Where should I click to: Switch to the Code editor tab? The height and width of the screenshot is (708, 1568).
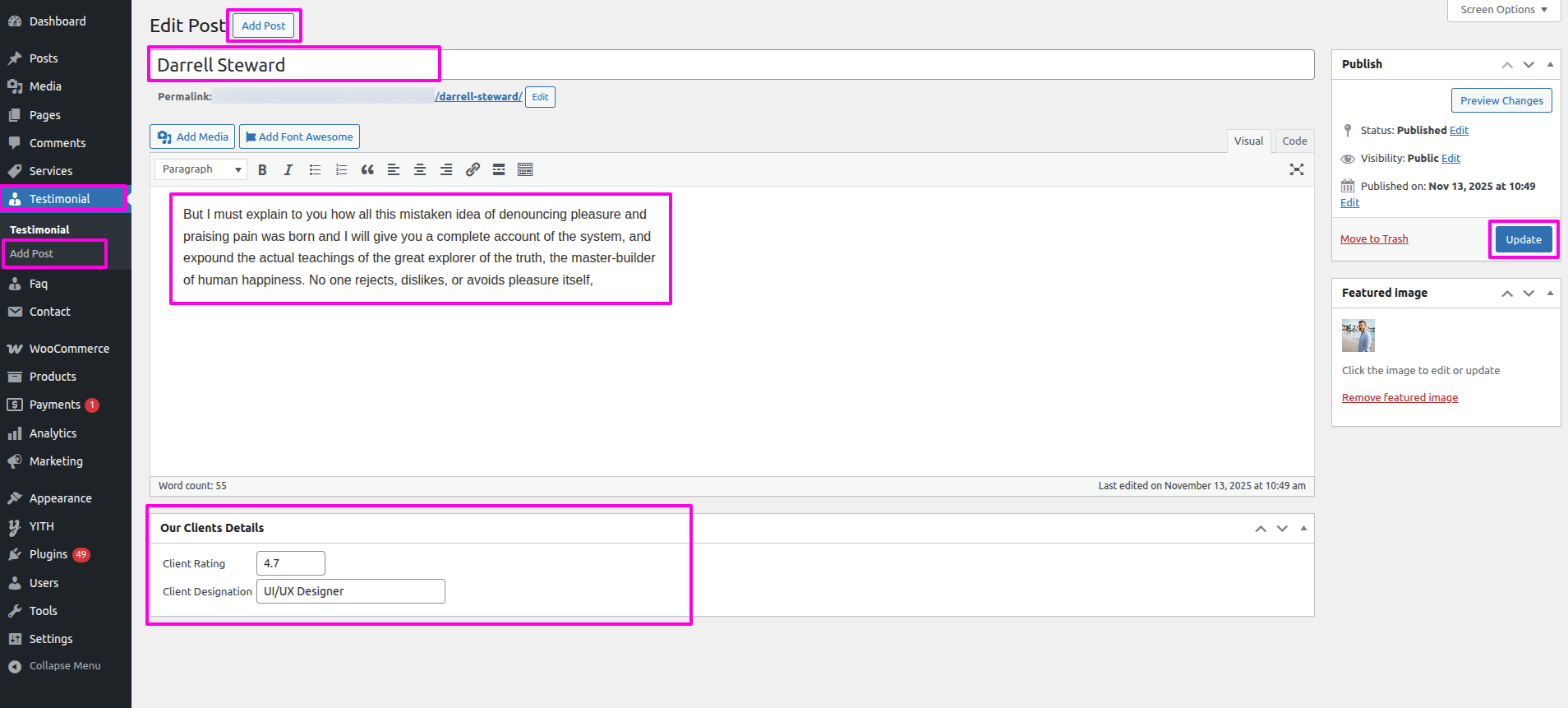tap(1294, 141)
